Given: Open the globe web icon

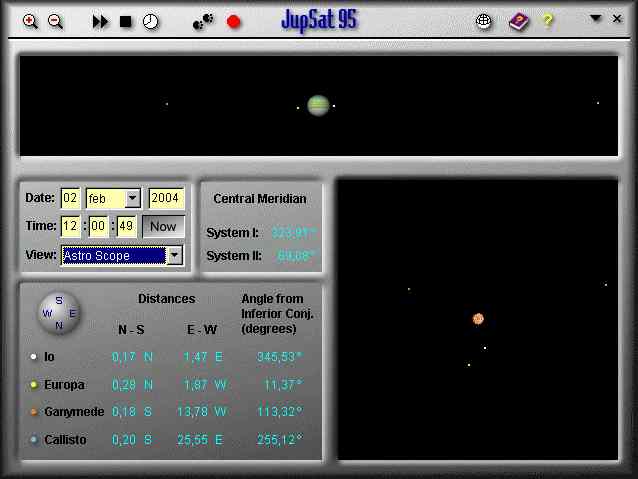Looking at the screenshot, I should point(483,20).
